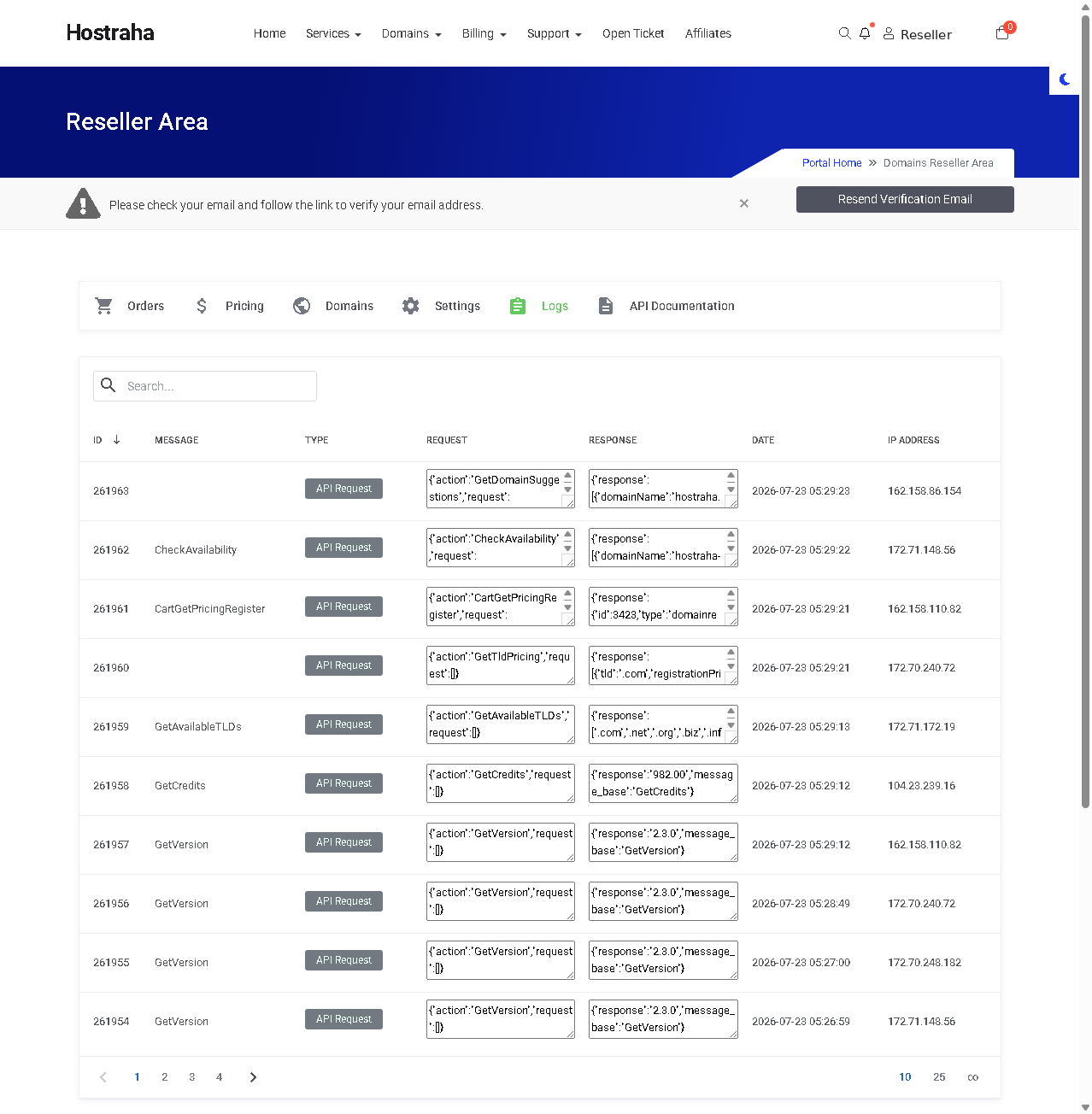
Task: Expand the Domains dropdown in navbar
Action: (x=411, y=33)
